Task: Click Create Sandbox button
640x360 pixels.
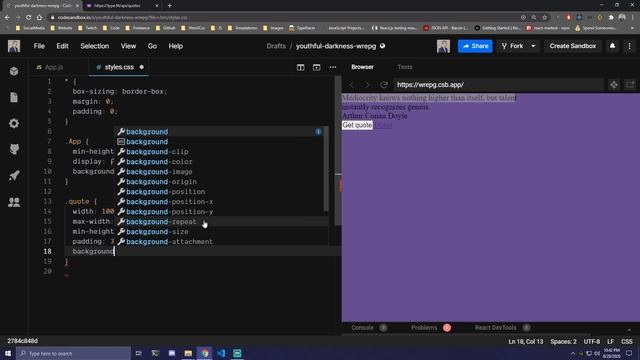Action: [573, 46]
